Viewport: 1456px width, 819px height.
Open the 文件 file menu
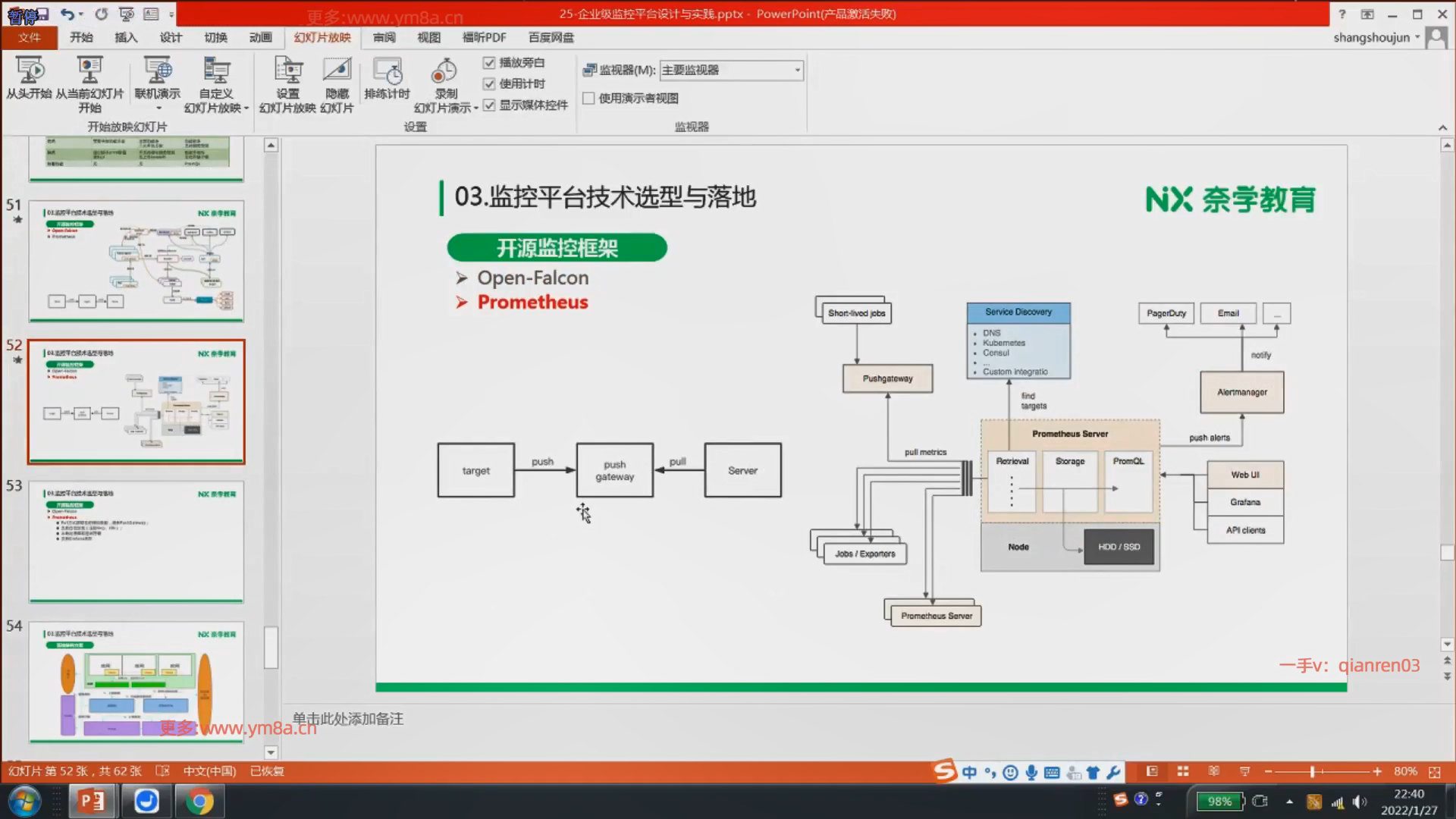pos(30,37)
